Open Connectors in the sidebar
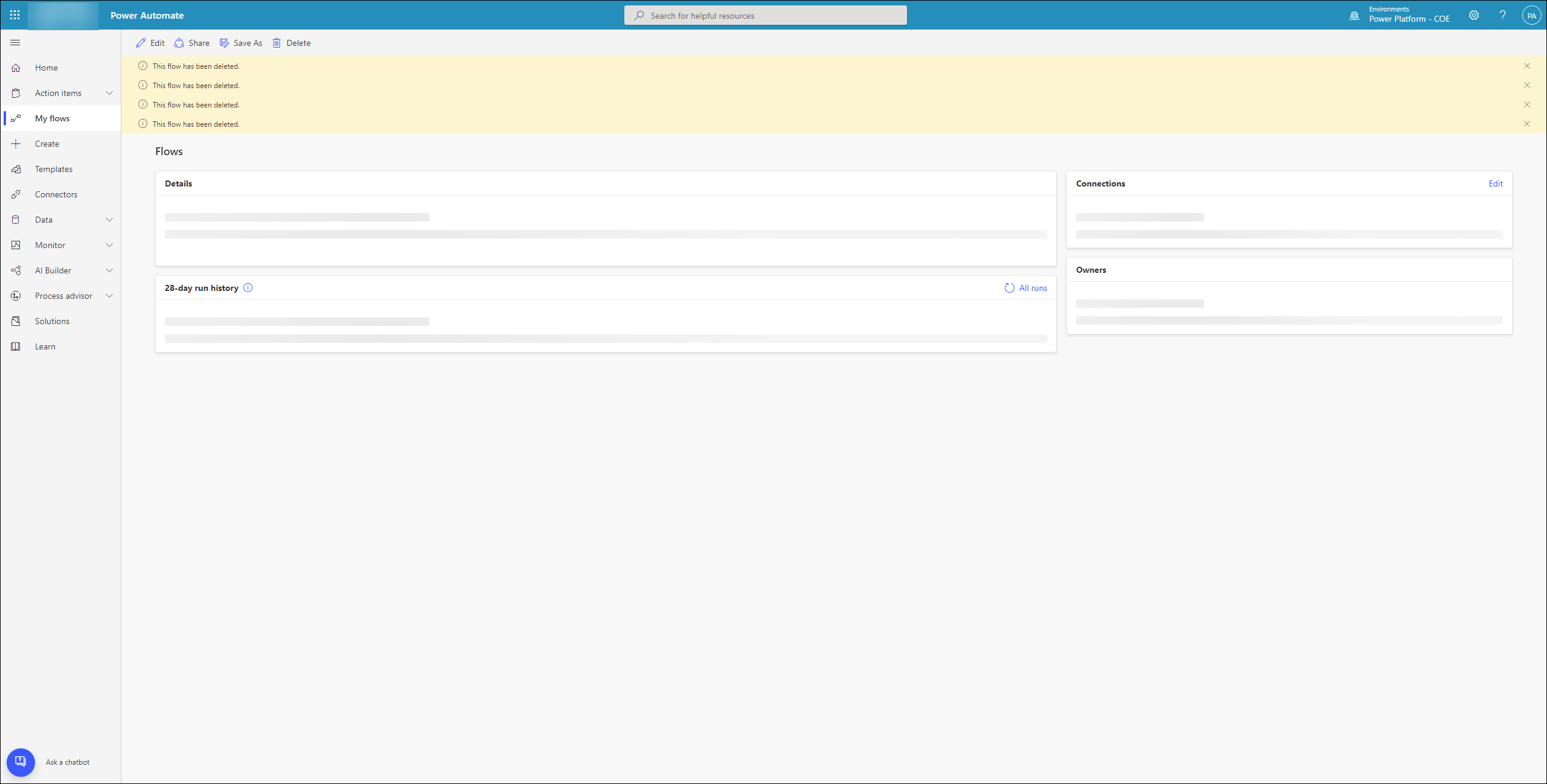This screenshot has width=1547, height=784. coord(60,194)
